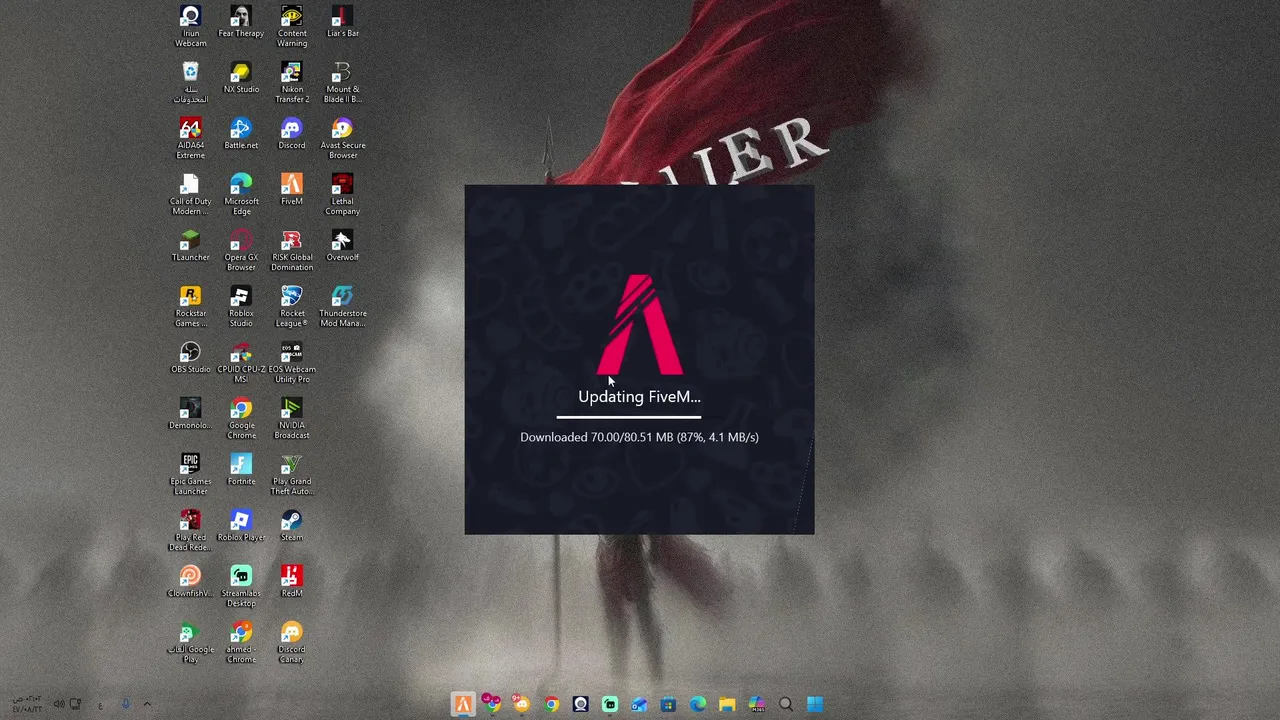Select the NVIDIA Broadcast desktop icon
Viewport: 1280px width, 720px height.
pos(292,418)
